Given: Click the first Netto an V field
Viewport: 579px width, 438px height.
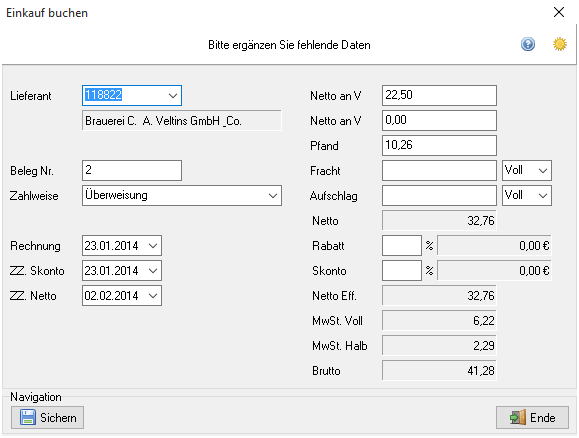Looking at the screenshot, I should pos(439,95).
